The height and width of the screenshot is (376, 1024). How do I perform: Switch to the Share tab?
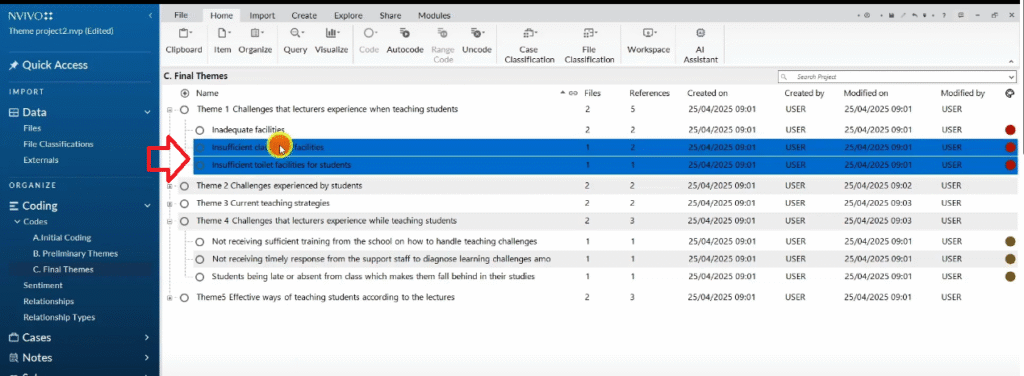[x=390, y=16]
